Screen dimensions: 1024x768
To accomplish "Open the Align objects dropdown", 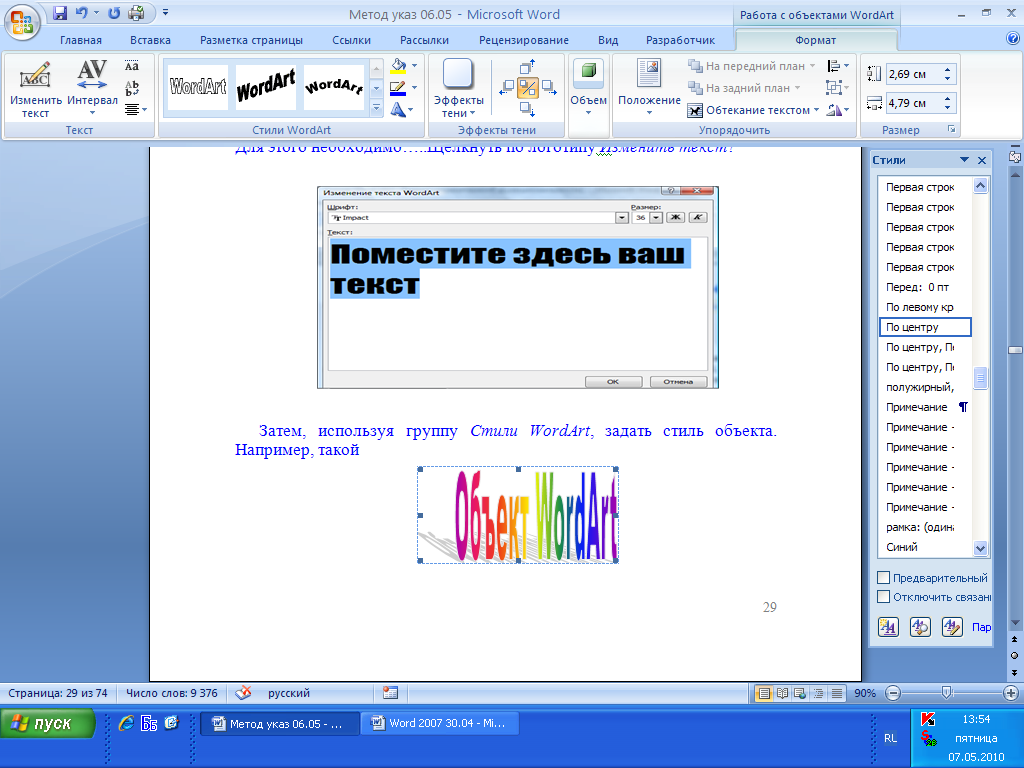I will point(837,66).
